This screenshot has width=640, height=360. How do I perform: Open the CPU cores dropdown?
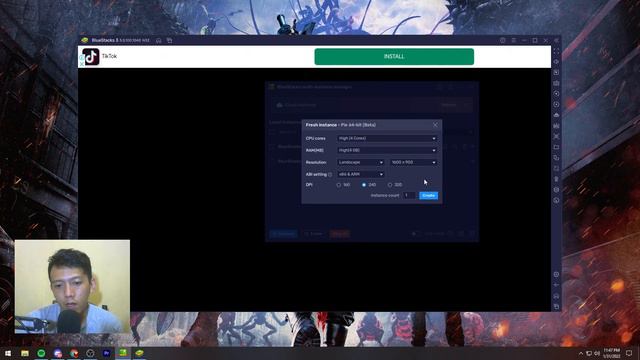pyautogui.click(x=387, y=138)
